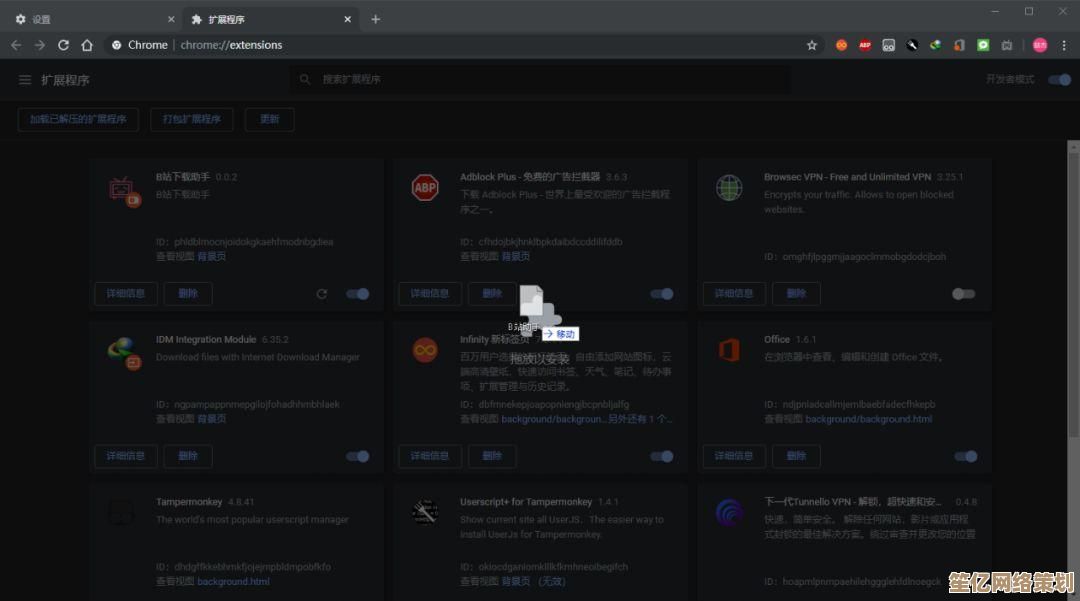This screenshot has width=1080, height=601.
Task: Open 详细信息 for Adblock Plus
Action: click(x=430, y=294)
